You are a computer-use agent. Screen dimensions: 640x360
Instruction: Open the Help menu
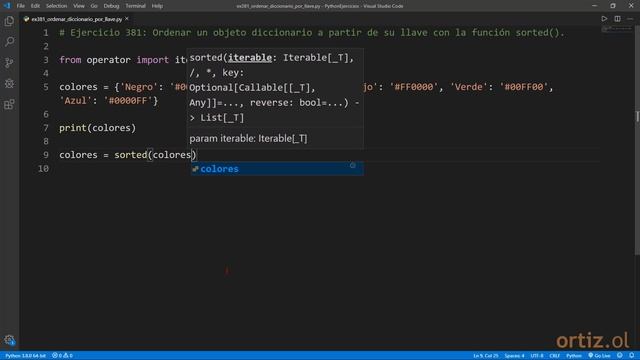click(x=157, y=6)
